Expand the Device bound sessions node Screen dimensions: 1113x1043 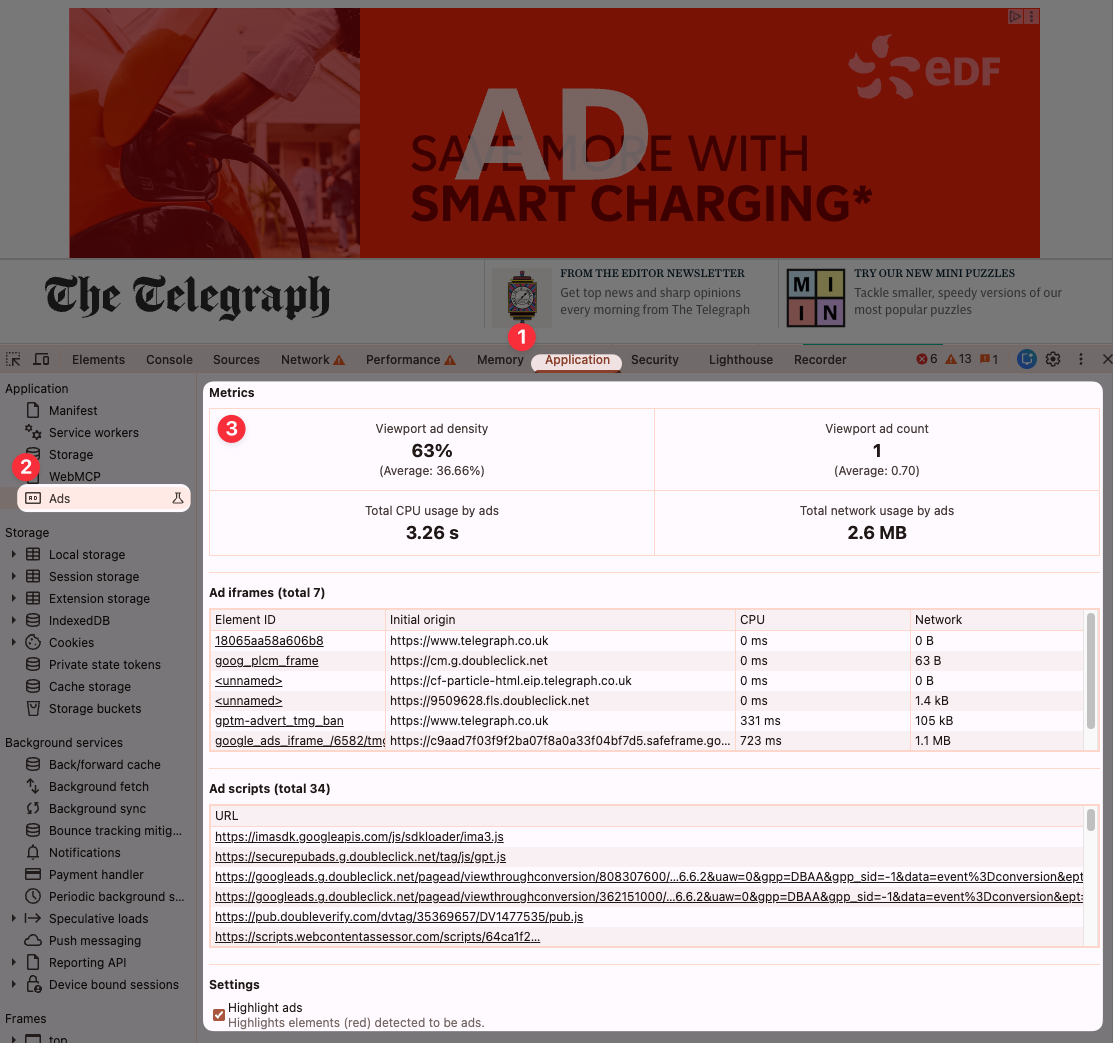(13, 984)
